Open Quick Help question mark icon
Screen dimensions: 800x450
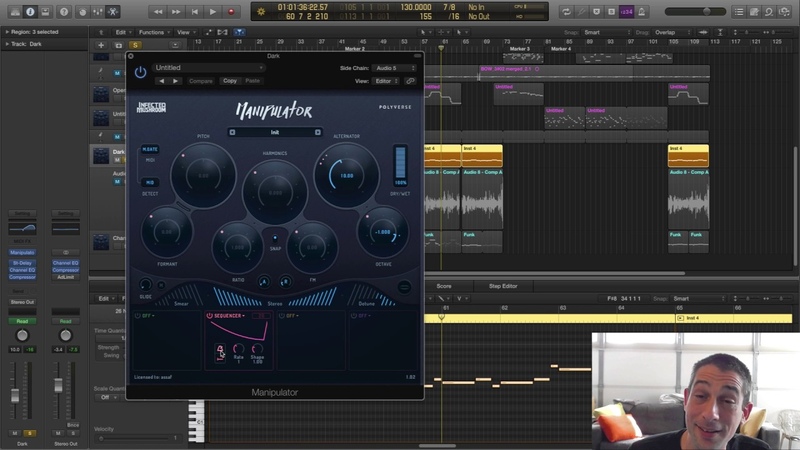(64, 11)
